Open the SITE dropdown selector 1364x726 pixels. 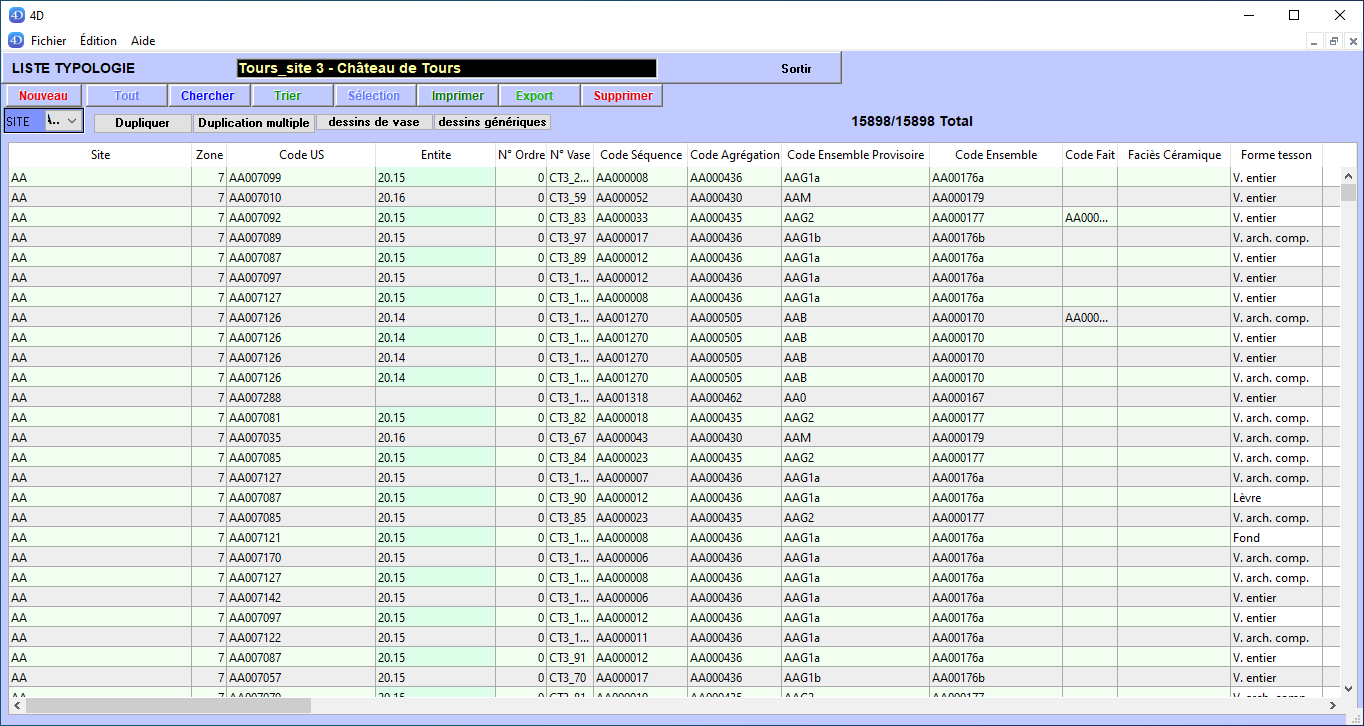pyautogui.click(x=64, y=121)
